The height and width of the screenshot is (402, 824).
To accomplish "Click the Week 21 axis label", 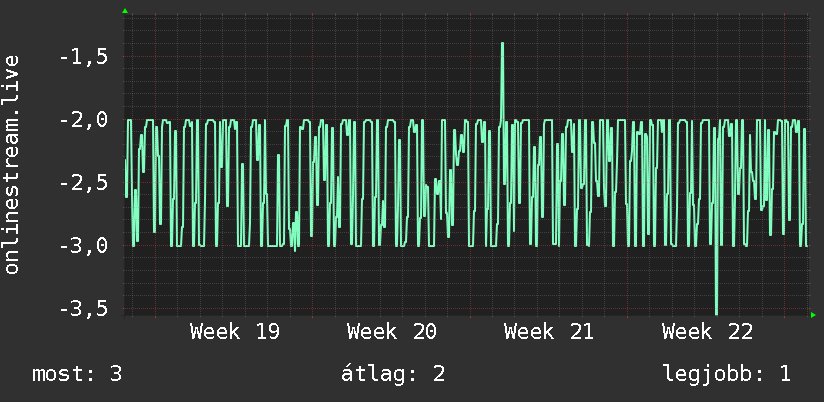I will click(549, 332).
